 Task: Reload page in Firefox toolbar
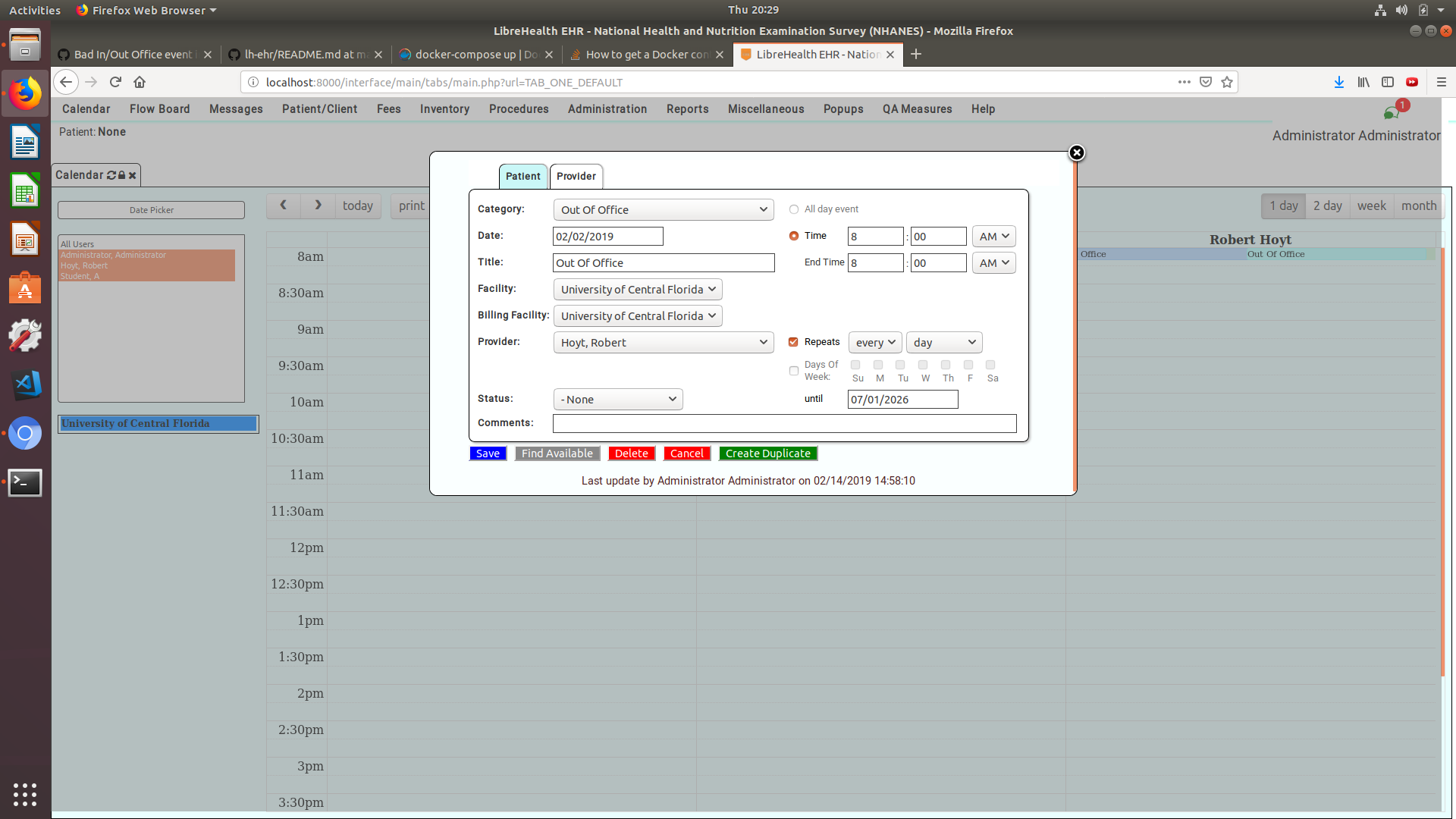115,82
